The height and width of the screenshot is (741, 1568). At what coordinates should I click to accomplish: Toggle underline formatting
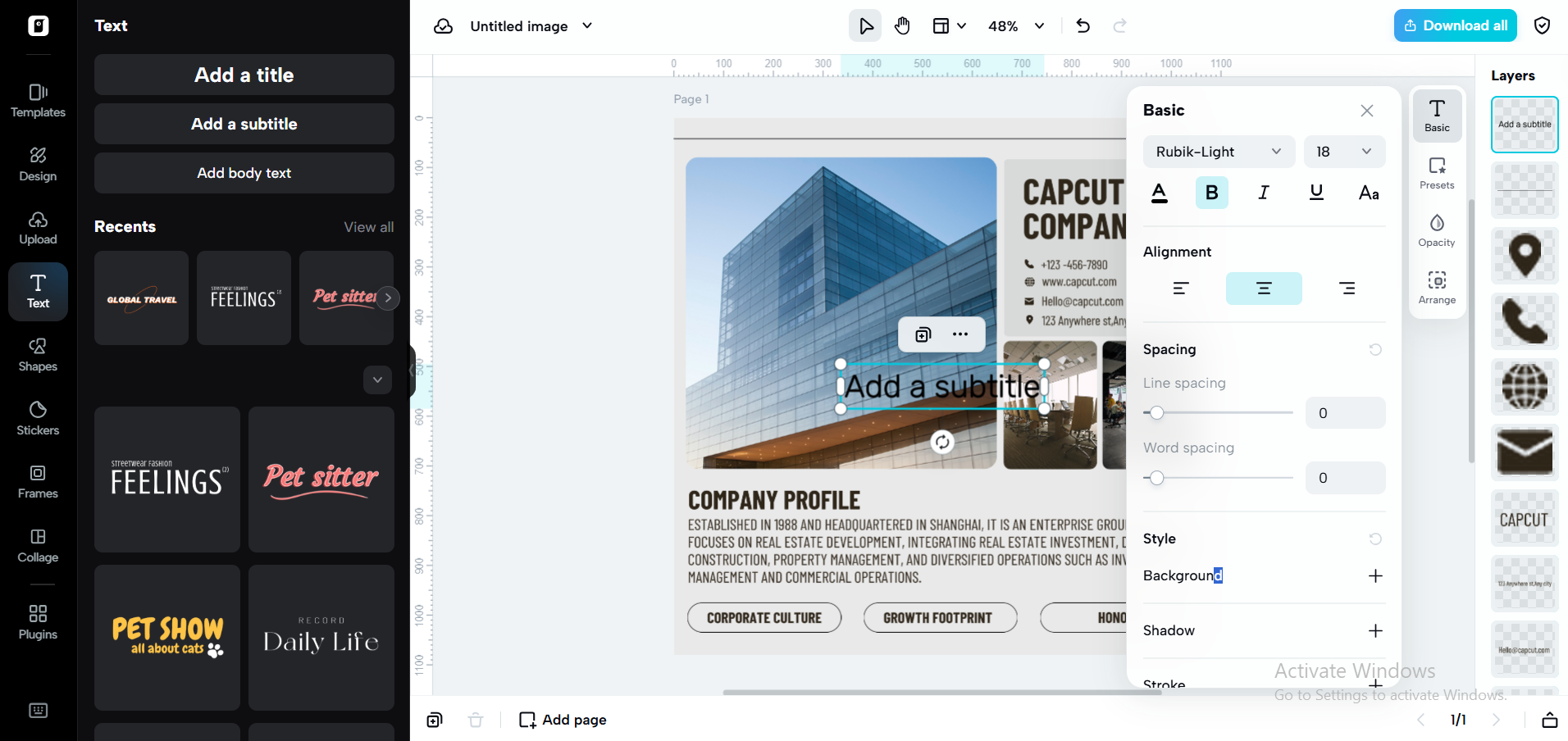tap(1315, 193)
